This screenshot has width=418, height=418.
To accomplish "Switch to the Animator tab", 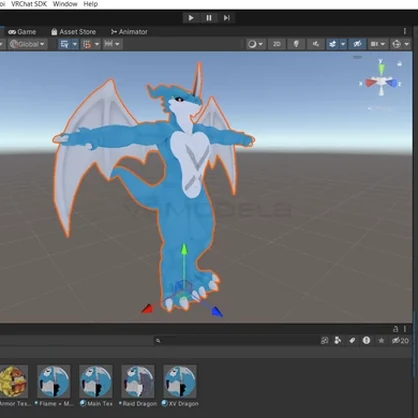I will point(129,32).
